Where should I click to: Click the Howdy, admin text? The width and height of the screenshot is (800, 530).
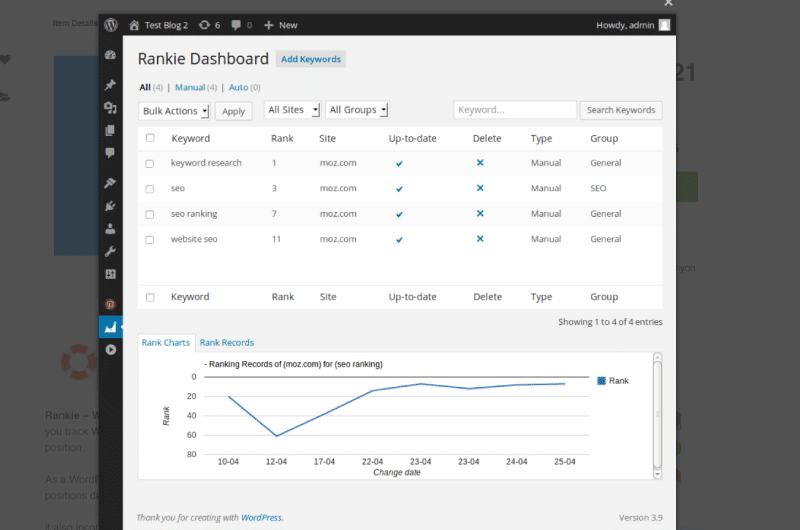tap(625, 25)
